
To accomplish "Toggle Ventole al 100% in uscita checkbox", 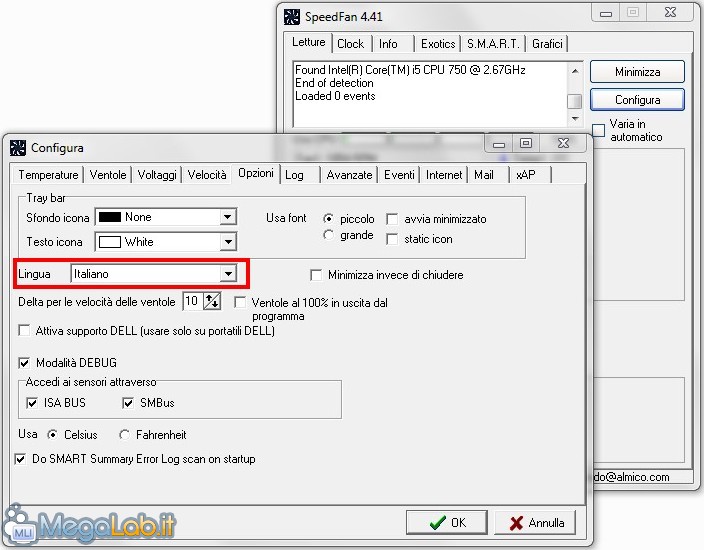I will click(240, 303).
